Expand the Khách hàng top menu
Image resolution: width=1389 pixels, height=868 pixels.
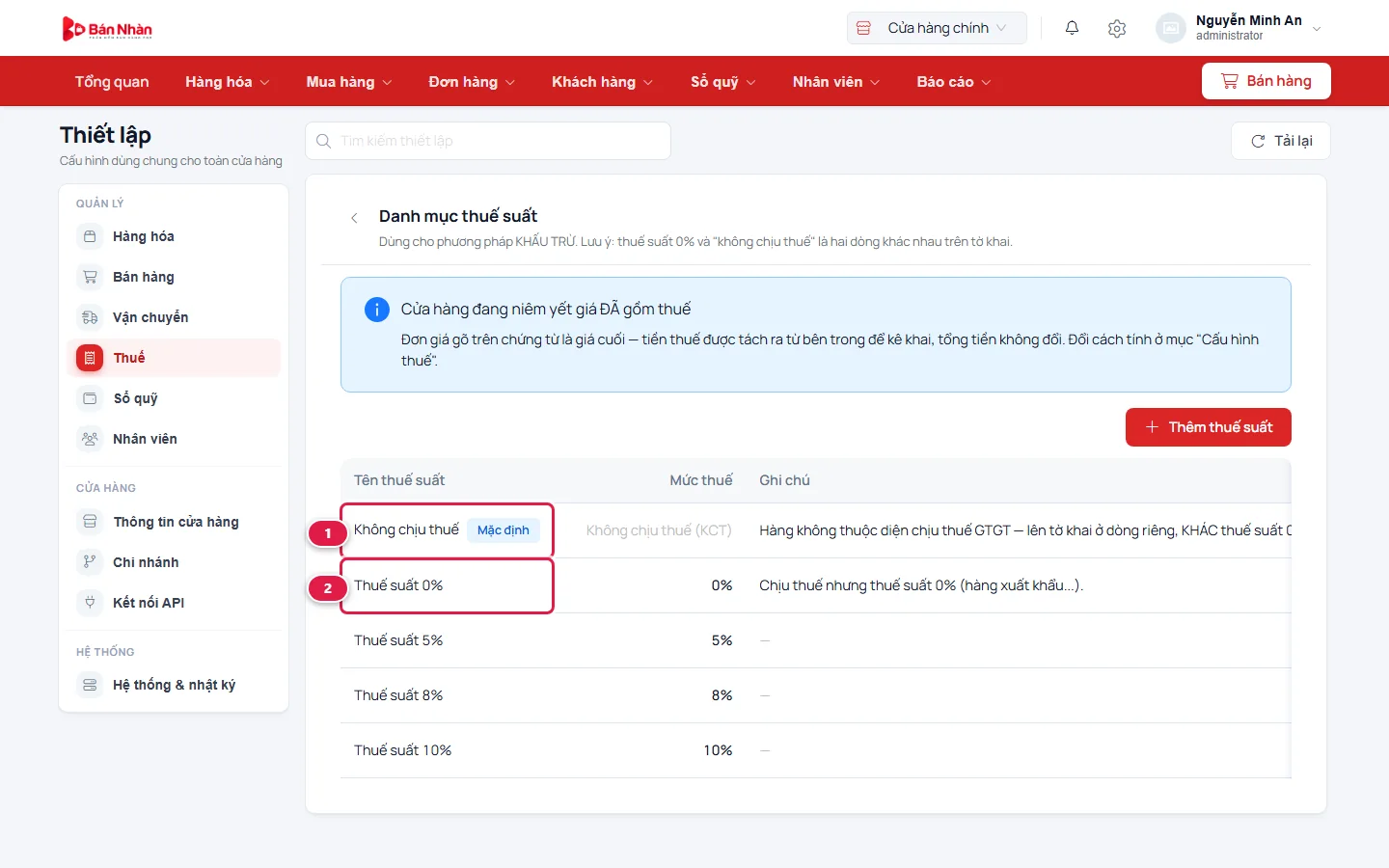pos(602,82)
